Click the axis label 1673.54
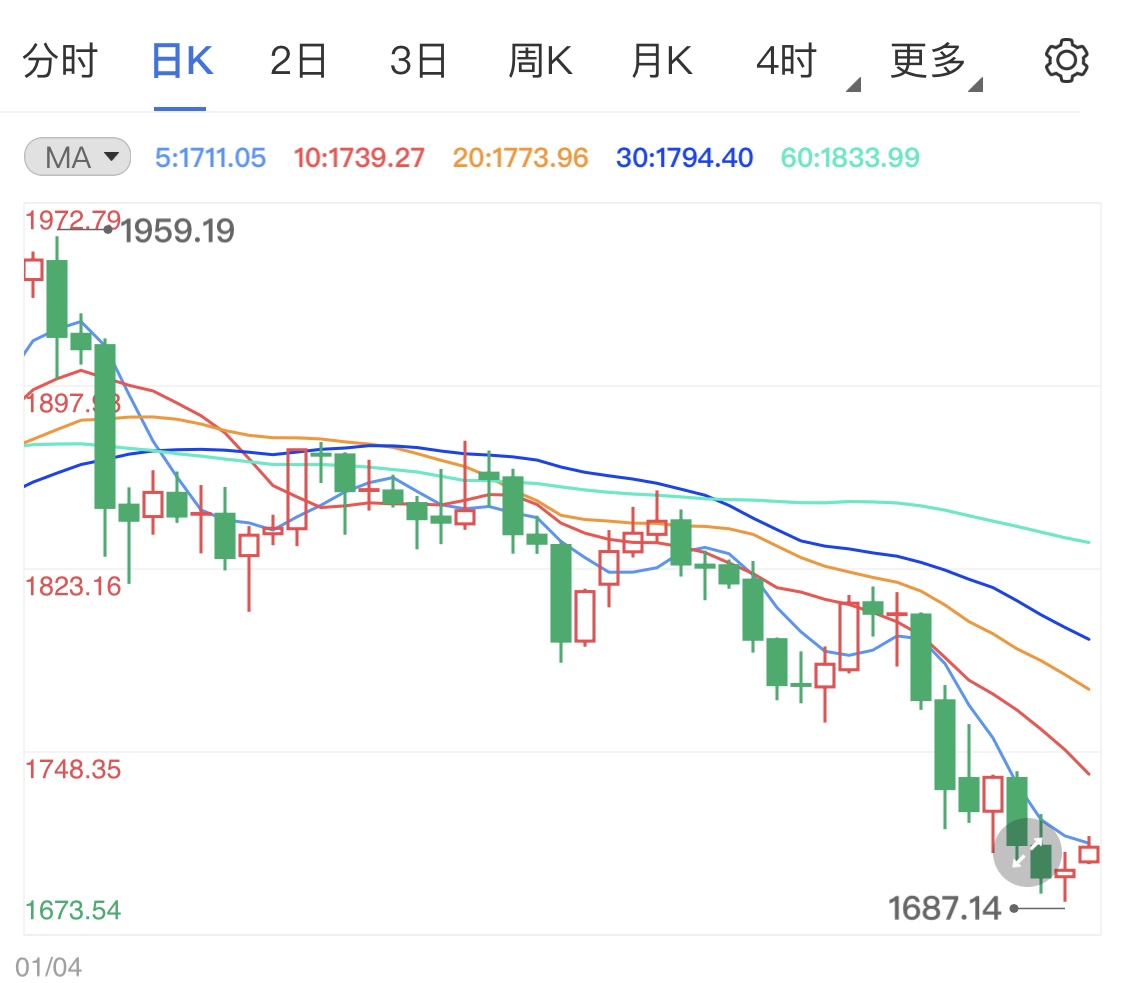 pos(72,910)
